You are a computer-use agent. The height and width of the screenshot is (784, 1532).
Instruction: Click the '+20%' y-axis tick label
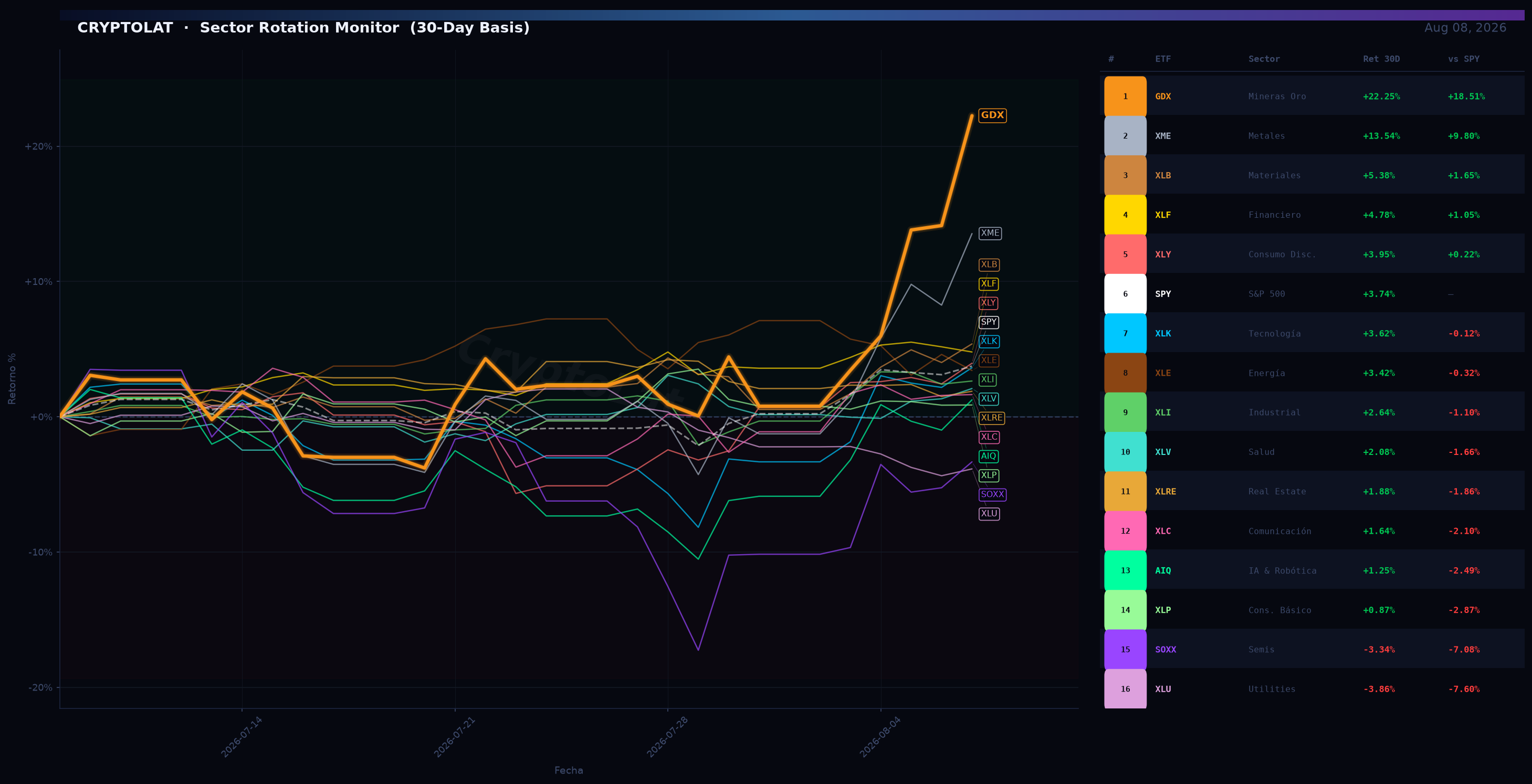coord(38,147)
